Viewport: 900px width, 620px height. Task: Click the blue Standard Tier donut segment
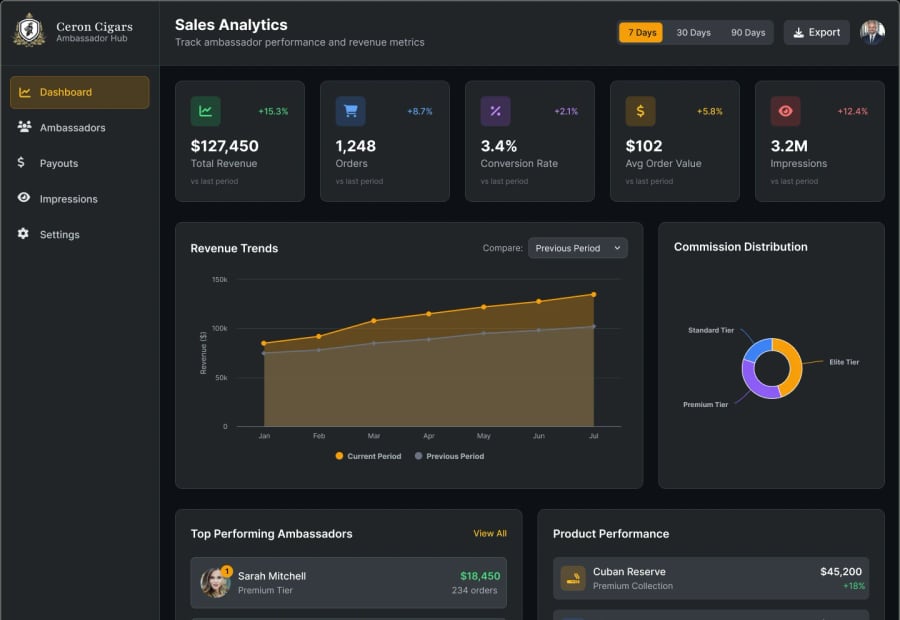tap(759, 348)
